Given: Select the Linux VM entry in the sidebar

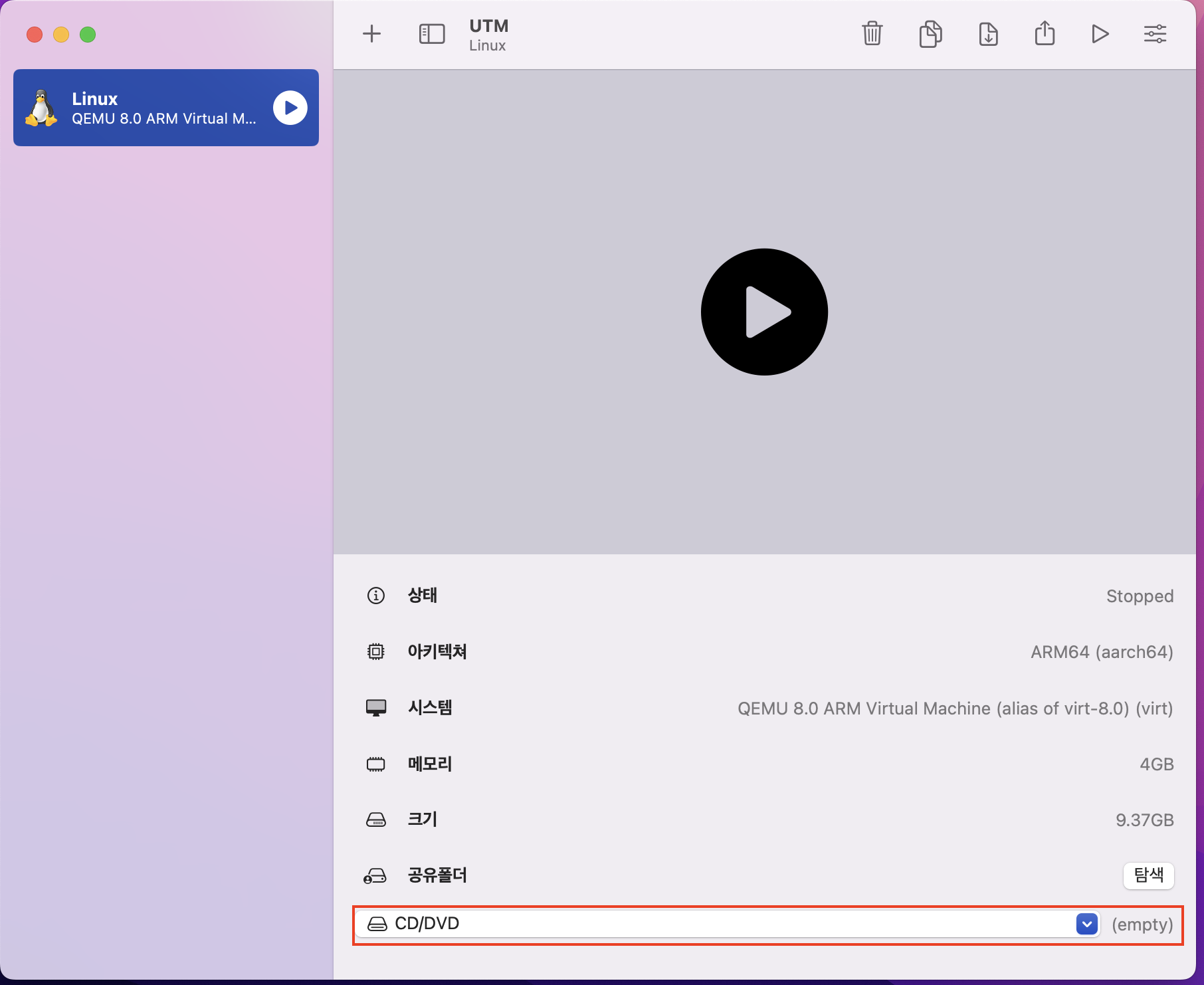Looking at the screenshot, I should point(166,108).
